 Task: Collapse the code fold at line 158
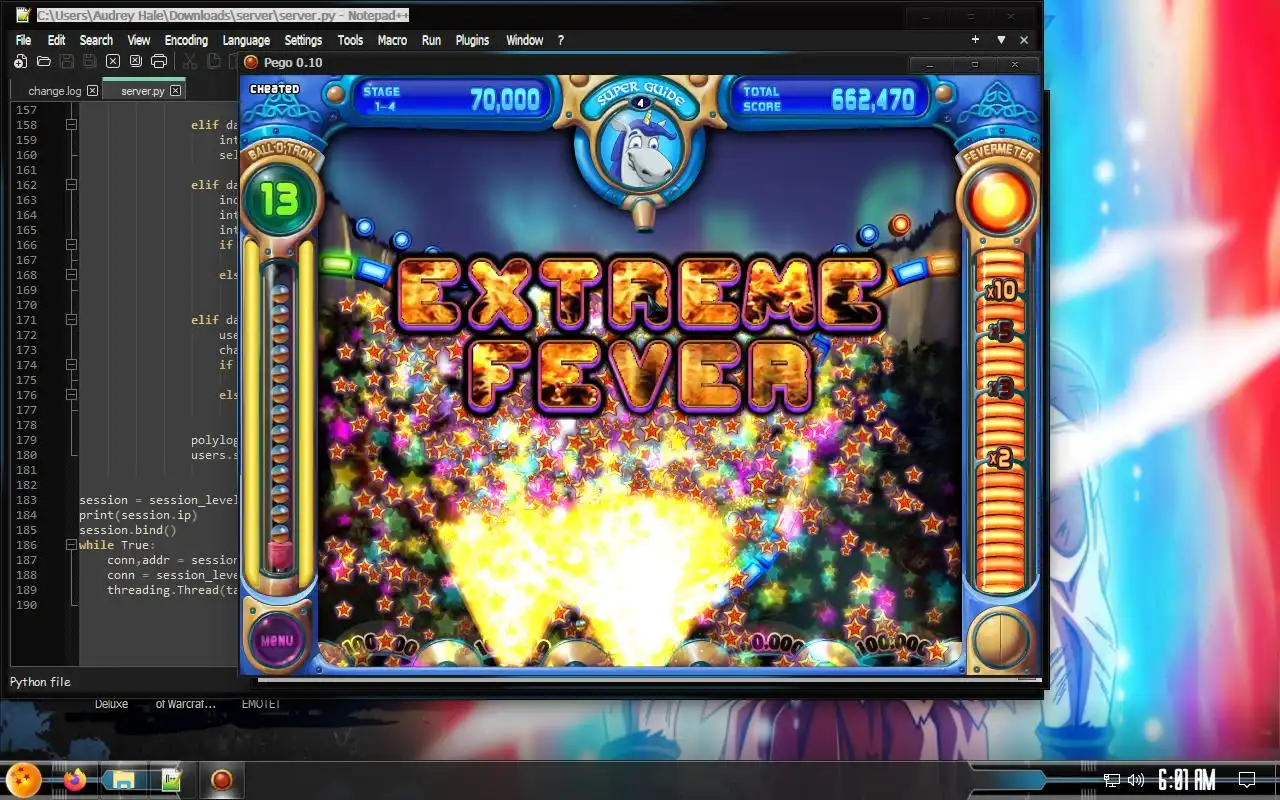[x=71, y=125]
